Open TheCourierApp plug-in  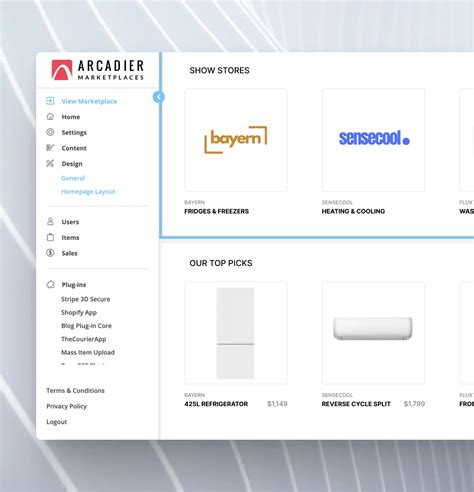click(x=84, y=339)
